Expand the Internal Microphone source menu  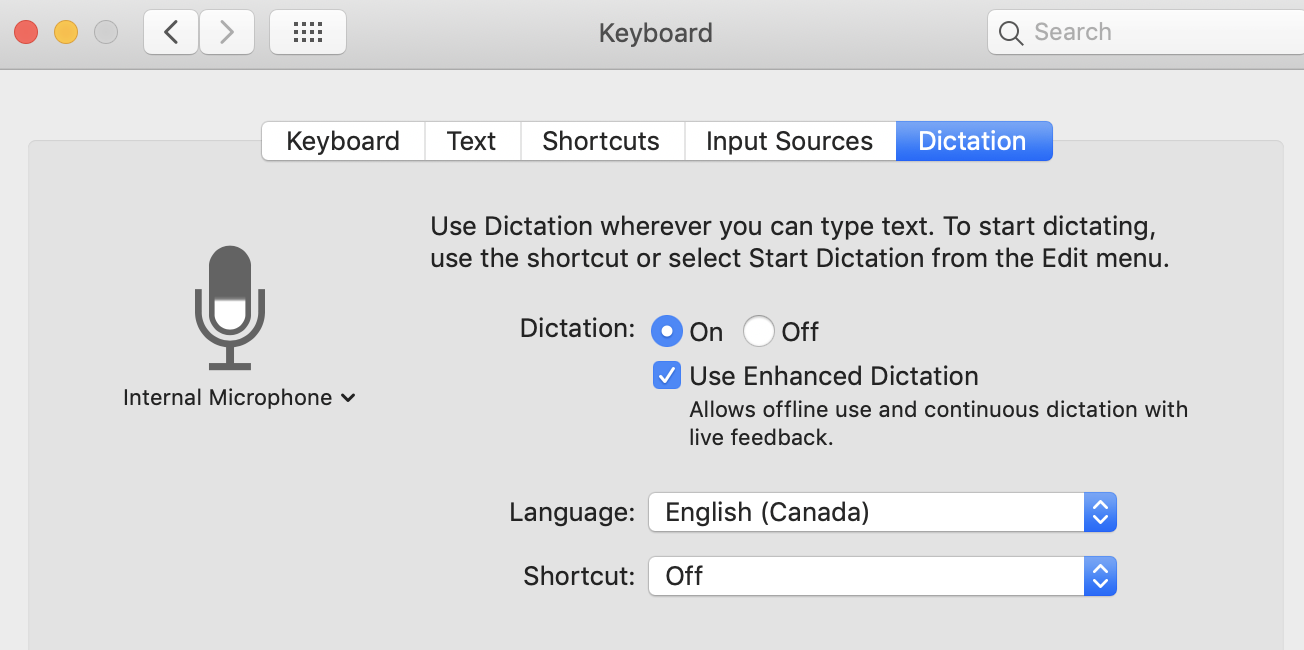(239, 398)
